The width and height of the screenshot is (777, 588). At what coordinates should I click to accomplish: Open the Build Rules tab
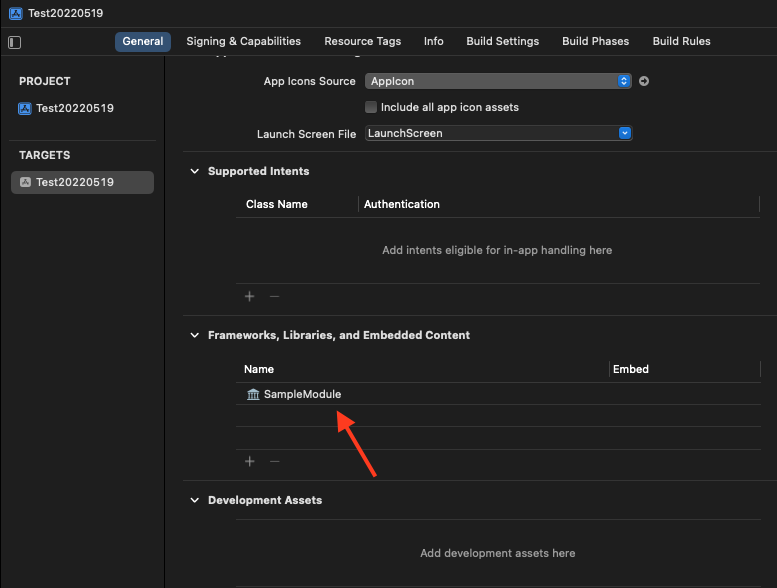pyautogui.click(x=681, y=42)
